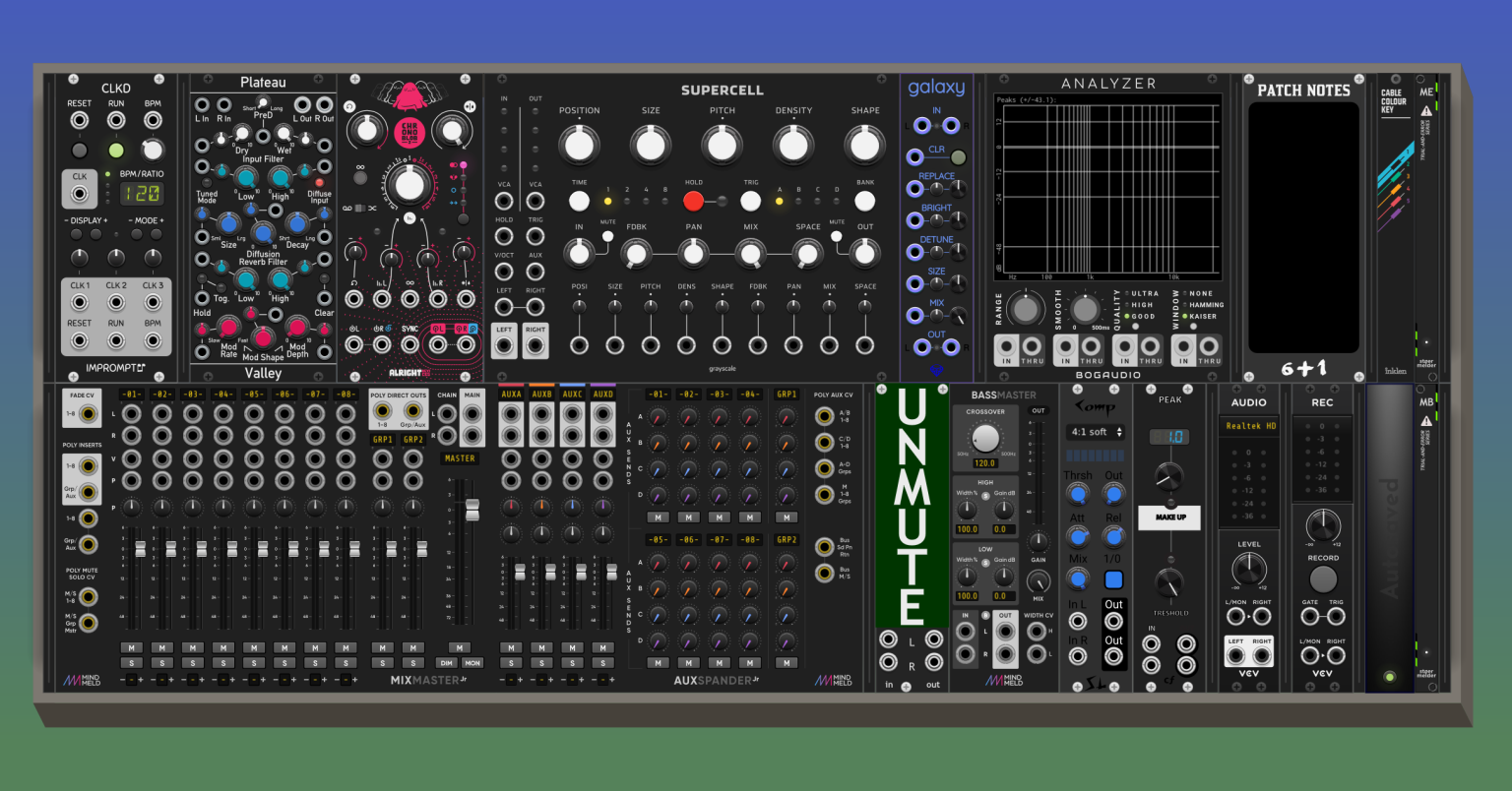Open the Realtek HD audio device selector

1249,426
